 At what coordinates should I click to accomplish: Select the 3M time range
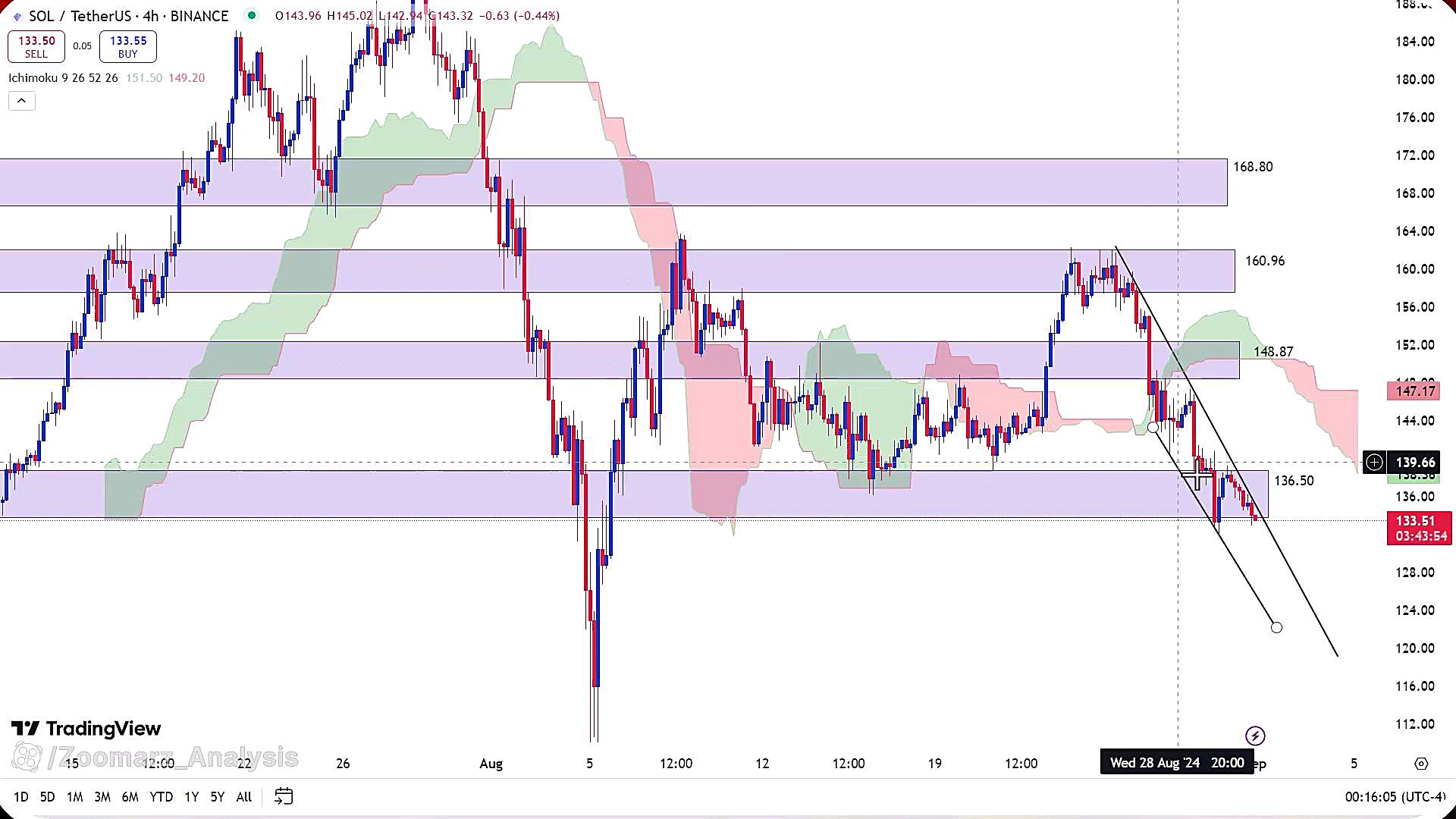click(x=102, y=797)
